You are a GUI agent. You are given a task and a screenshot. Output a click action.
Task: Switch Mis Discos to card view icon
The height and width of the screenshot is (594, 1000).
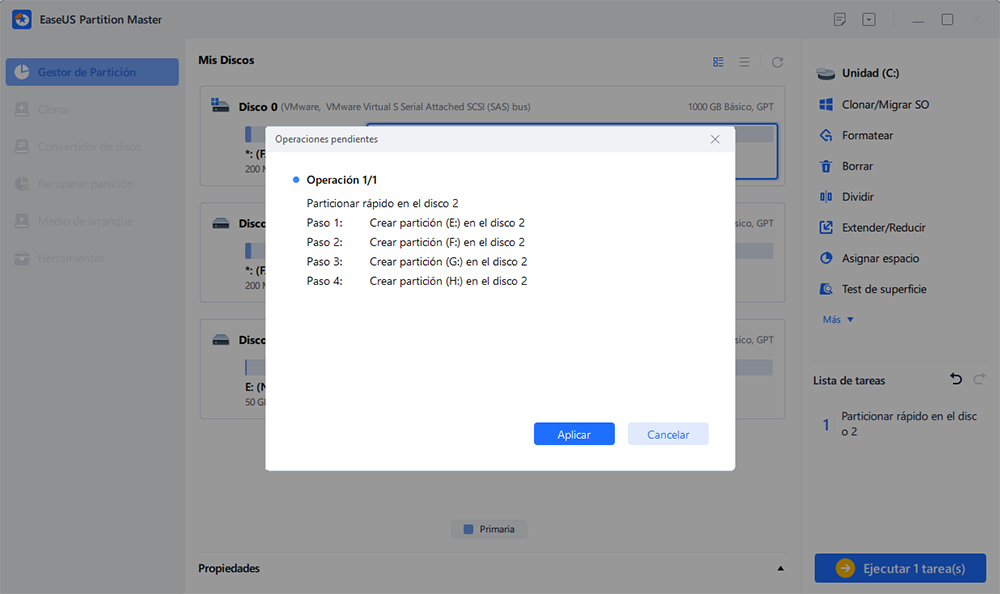click(x=718, y=62)
